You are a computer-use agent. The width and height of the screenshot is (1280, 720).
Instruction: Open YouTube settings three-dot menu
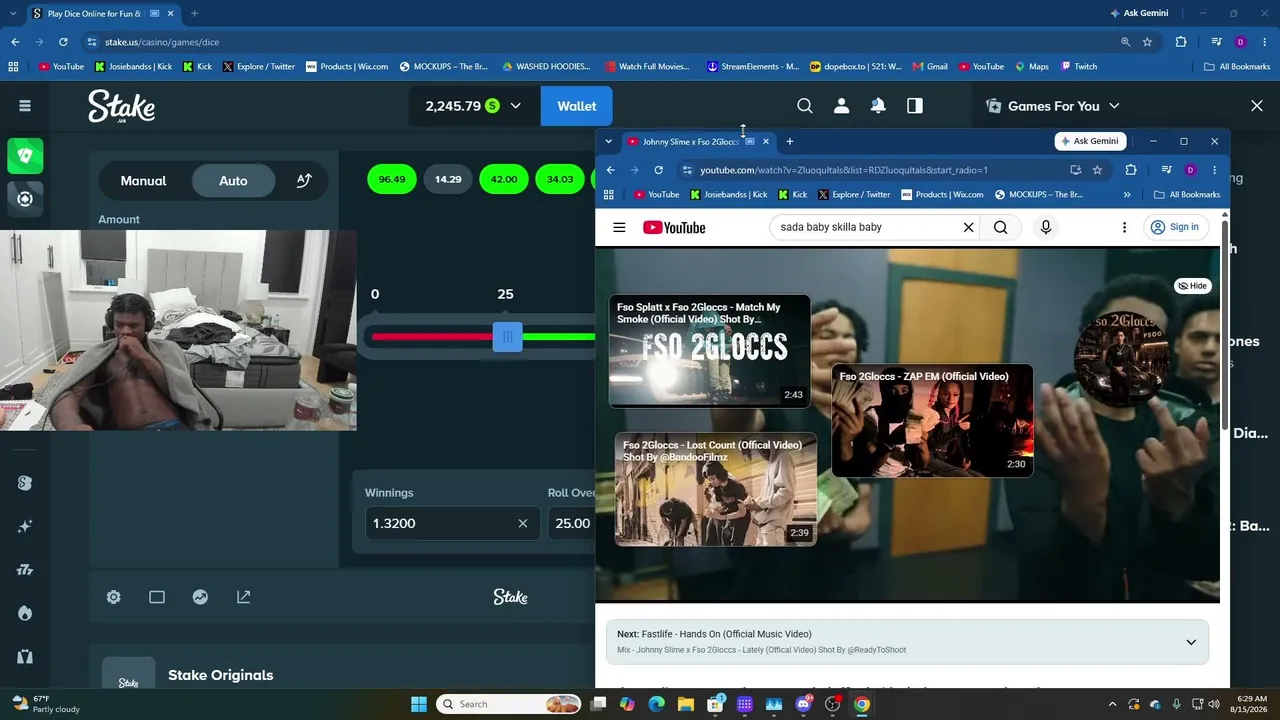(1124, 228)
